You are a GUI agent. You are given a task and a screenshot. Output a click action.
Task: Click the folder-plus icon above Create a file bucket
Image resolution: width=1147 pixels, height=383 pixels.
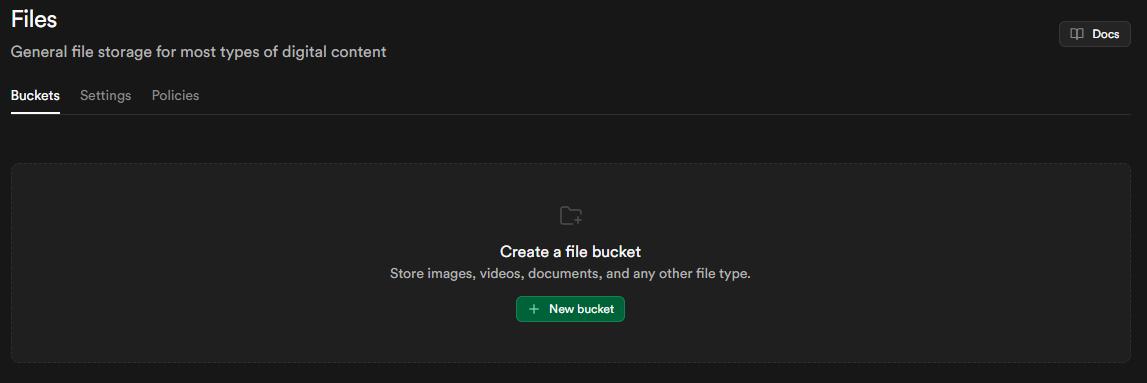[x=571, y=216]
